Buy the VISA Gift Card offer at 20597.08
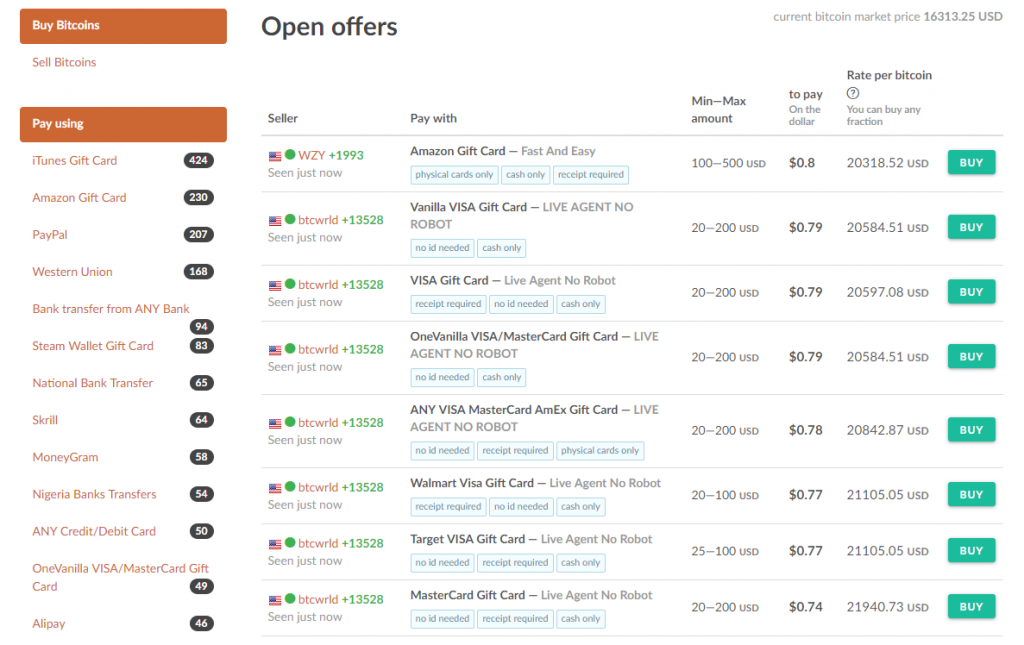This screenshot has width=1024, height=645. [971, 292]
